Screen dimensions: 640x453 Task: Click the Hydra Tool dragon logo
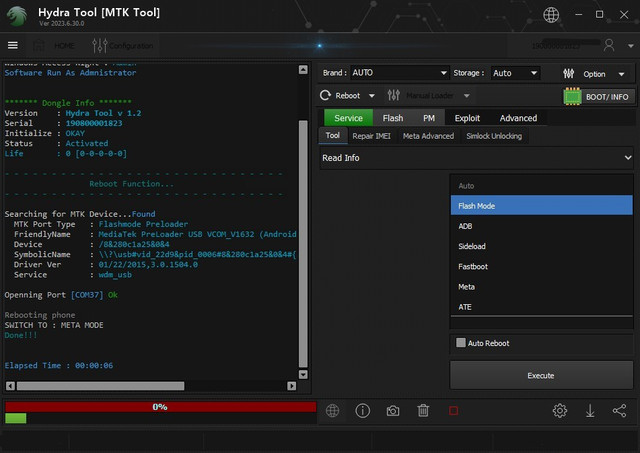[17, 17]
